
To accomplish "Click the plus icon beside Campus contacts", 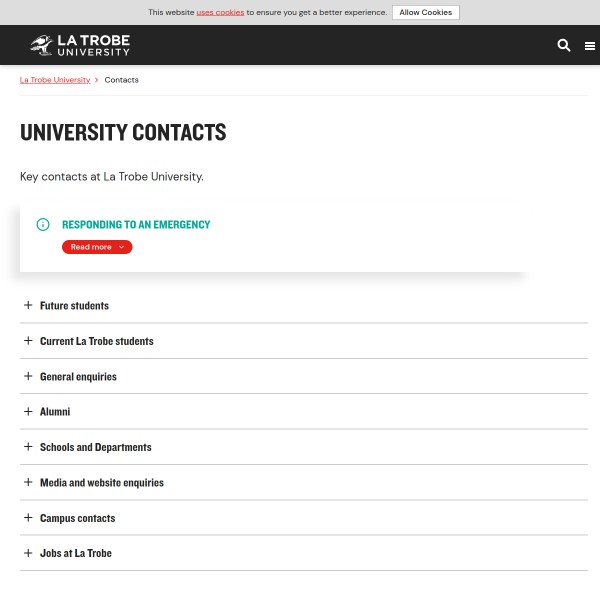I will (28, 518).
